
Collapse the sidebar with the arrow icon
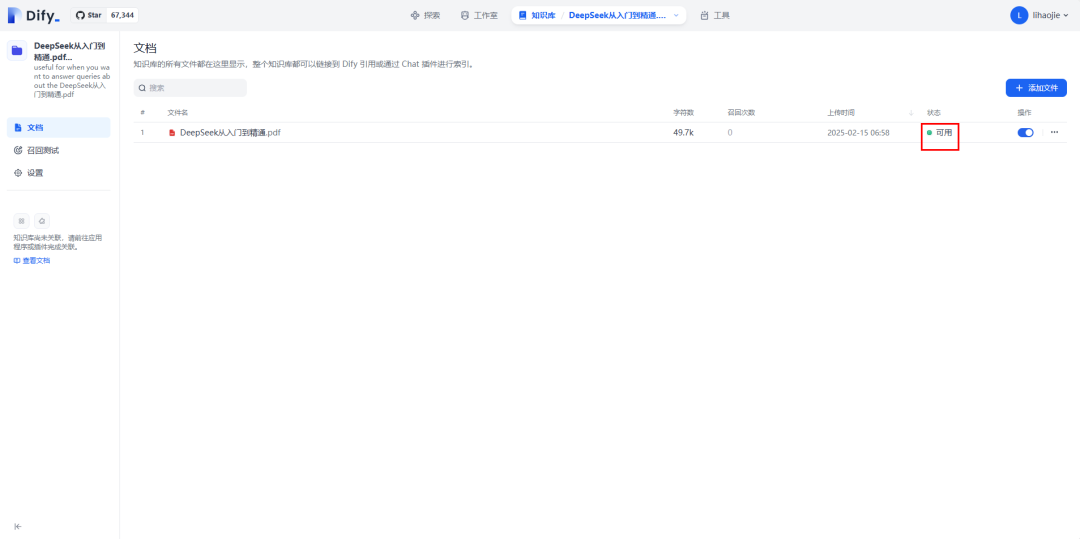pos(18,527)
